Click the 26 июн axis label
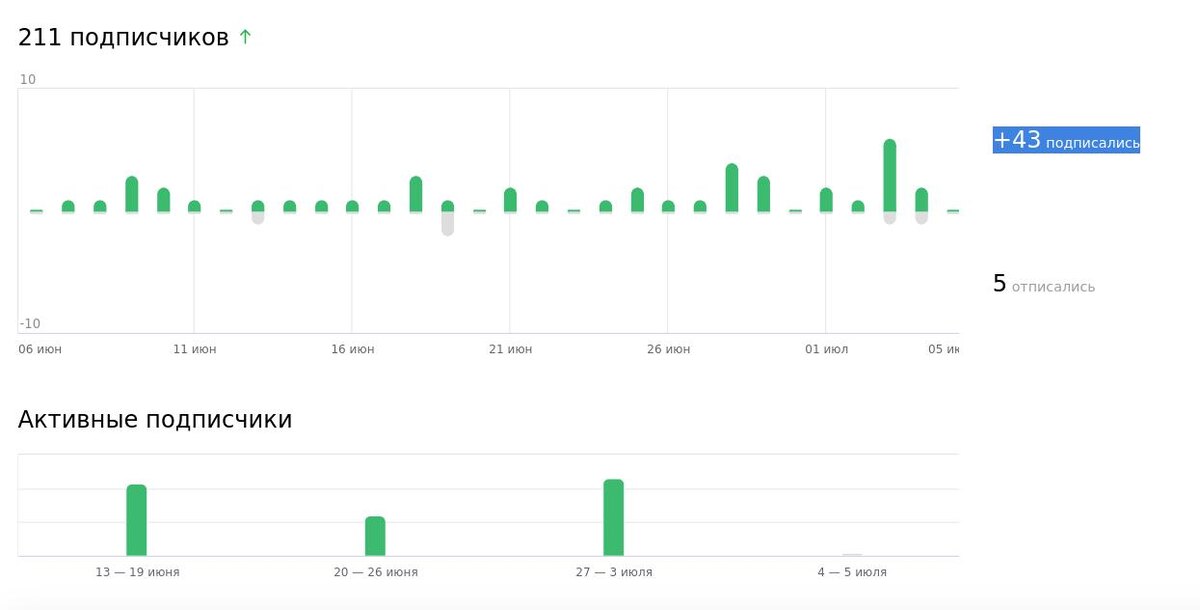 pyautogui.click(x=668, y=349)
